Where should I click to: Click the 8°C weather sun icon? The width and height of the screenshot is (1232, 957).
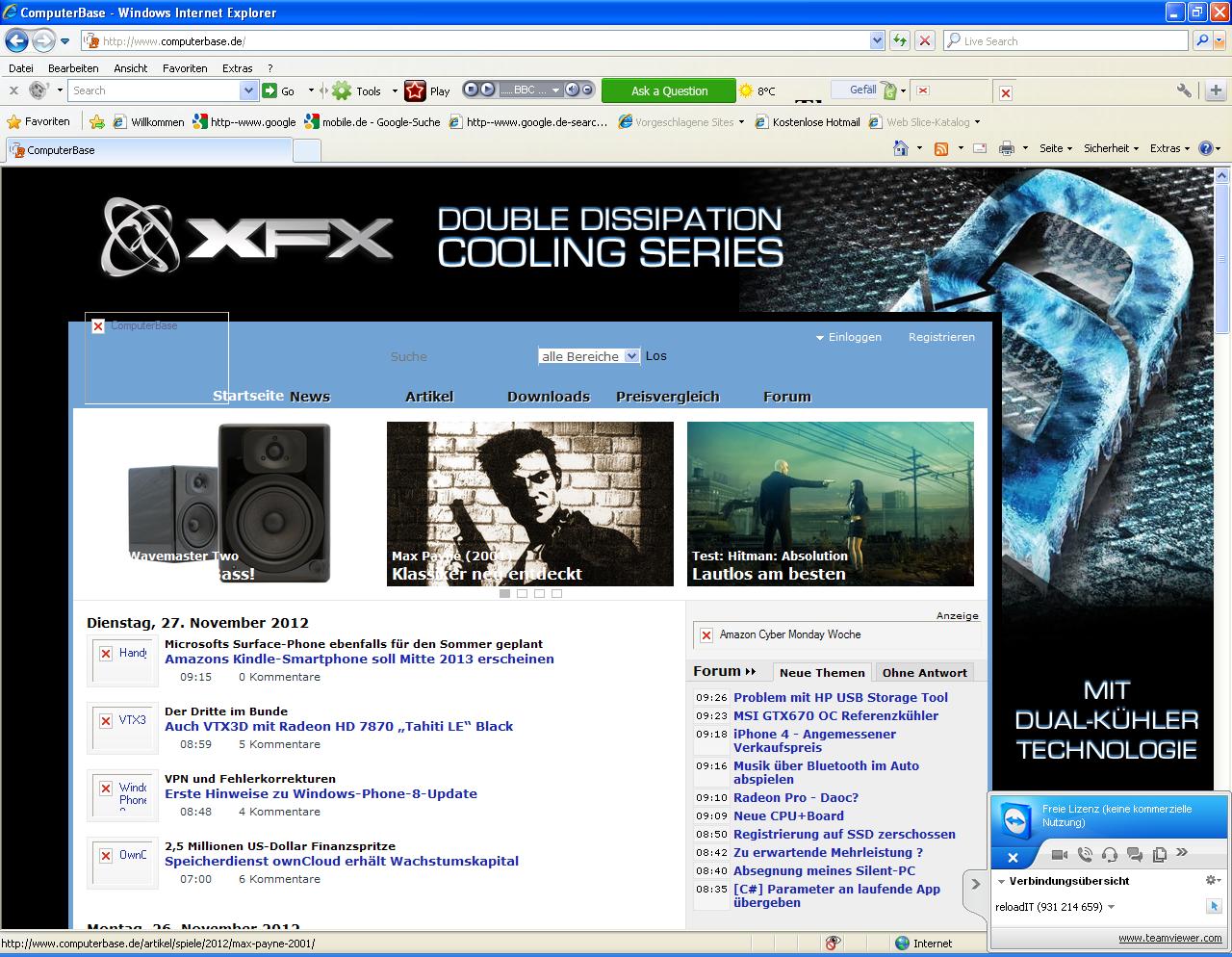tap(746, 91)
